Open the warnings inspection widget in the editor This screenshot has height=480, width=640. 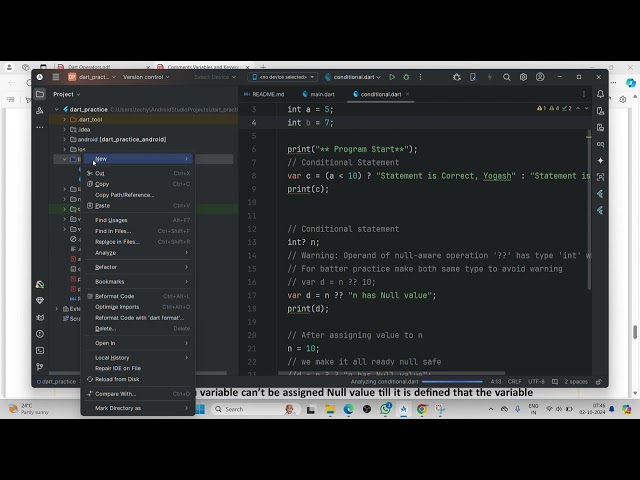tap(554, 108)
